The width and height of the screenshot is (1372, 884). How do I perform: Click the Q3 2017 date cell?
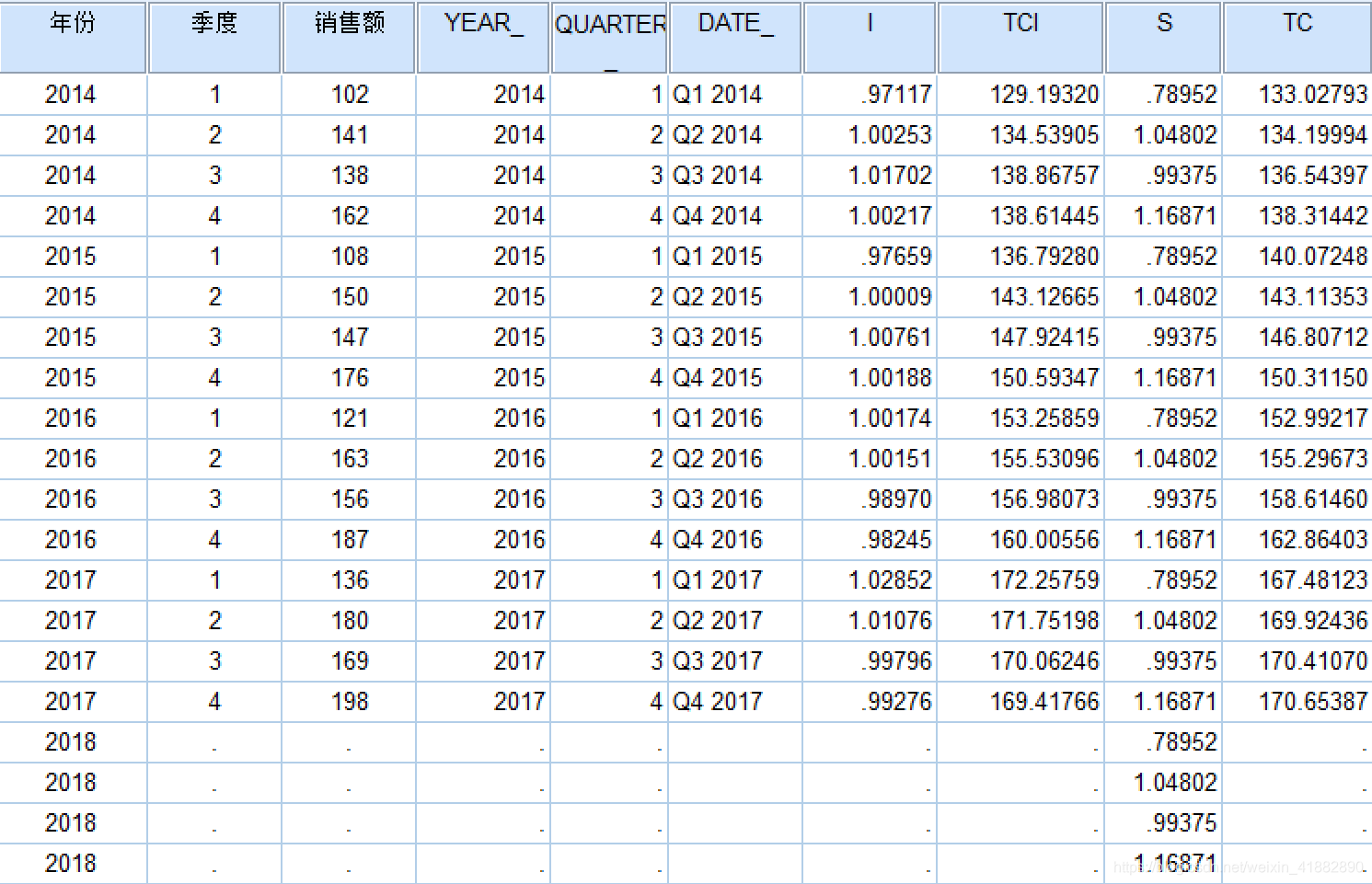(735, 661)
